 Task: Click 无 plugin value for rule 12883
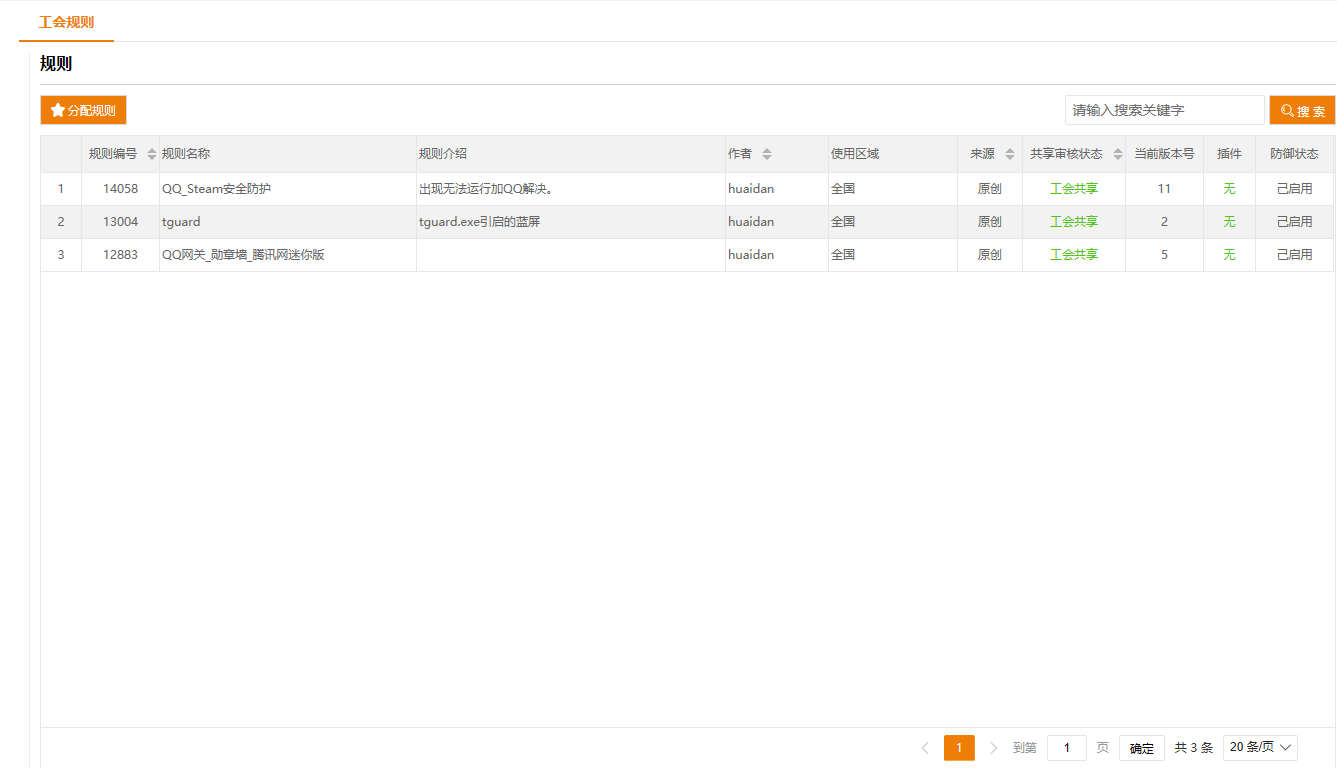[1229, 255]
